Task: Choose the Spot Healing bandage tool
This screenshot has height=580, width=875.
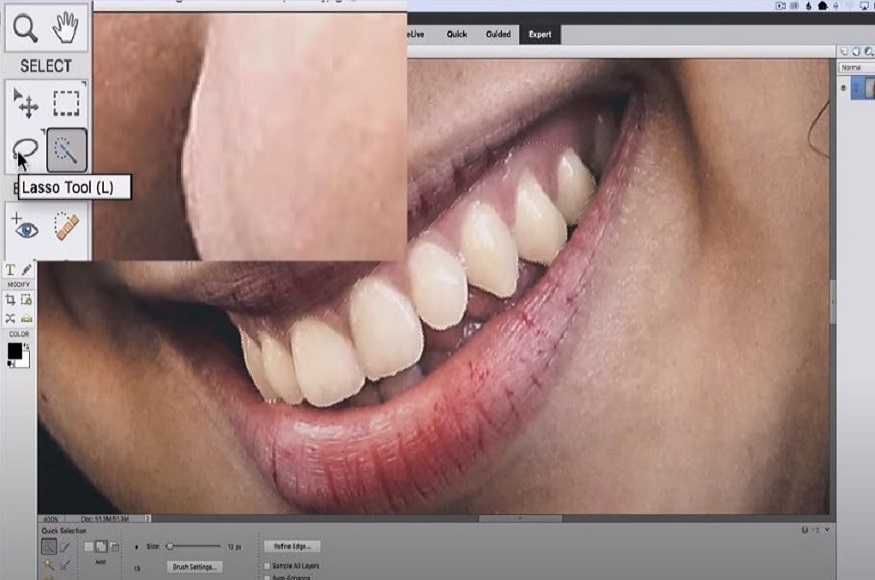Action: pos(66,226)
